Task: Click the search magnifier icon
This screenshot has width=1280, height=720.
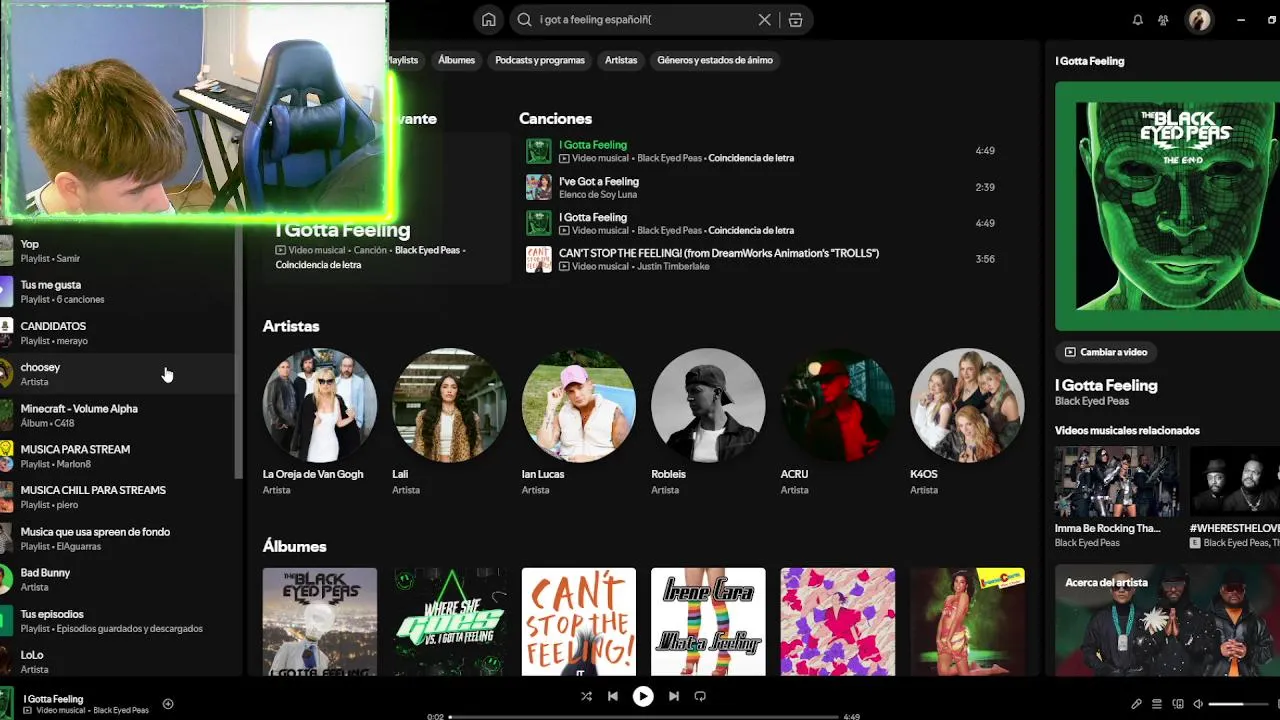Action: 525,20
